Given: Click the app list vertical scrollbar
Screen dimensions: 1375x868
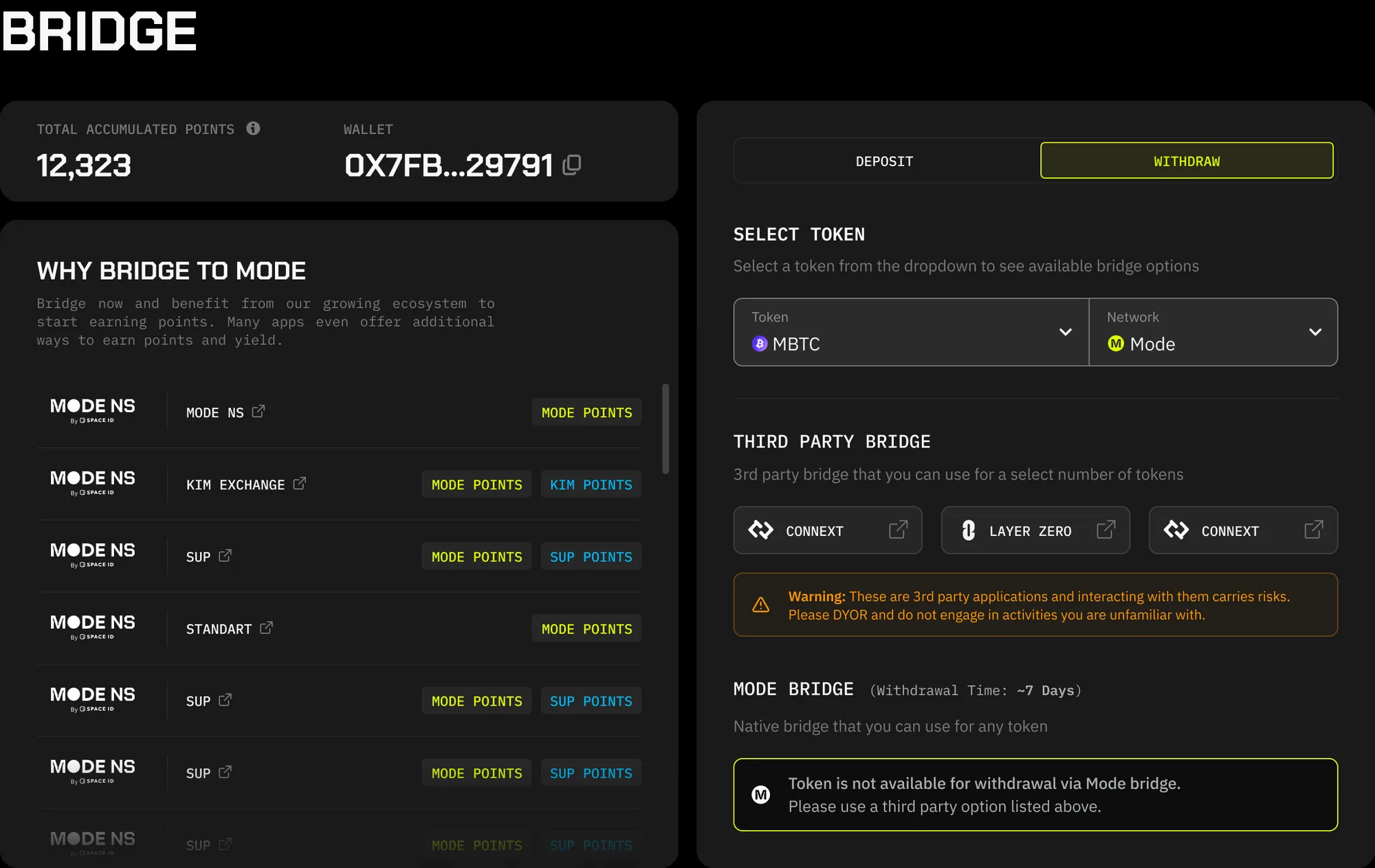Looking at the screenshot, I should click(x=665, y=429).
